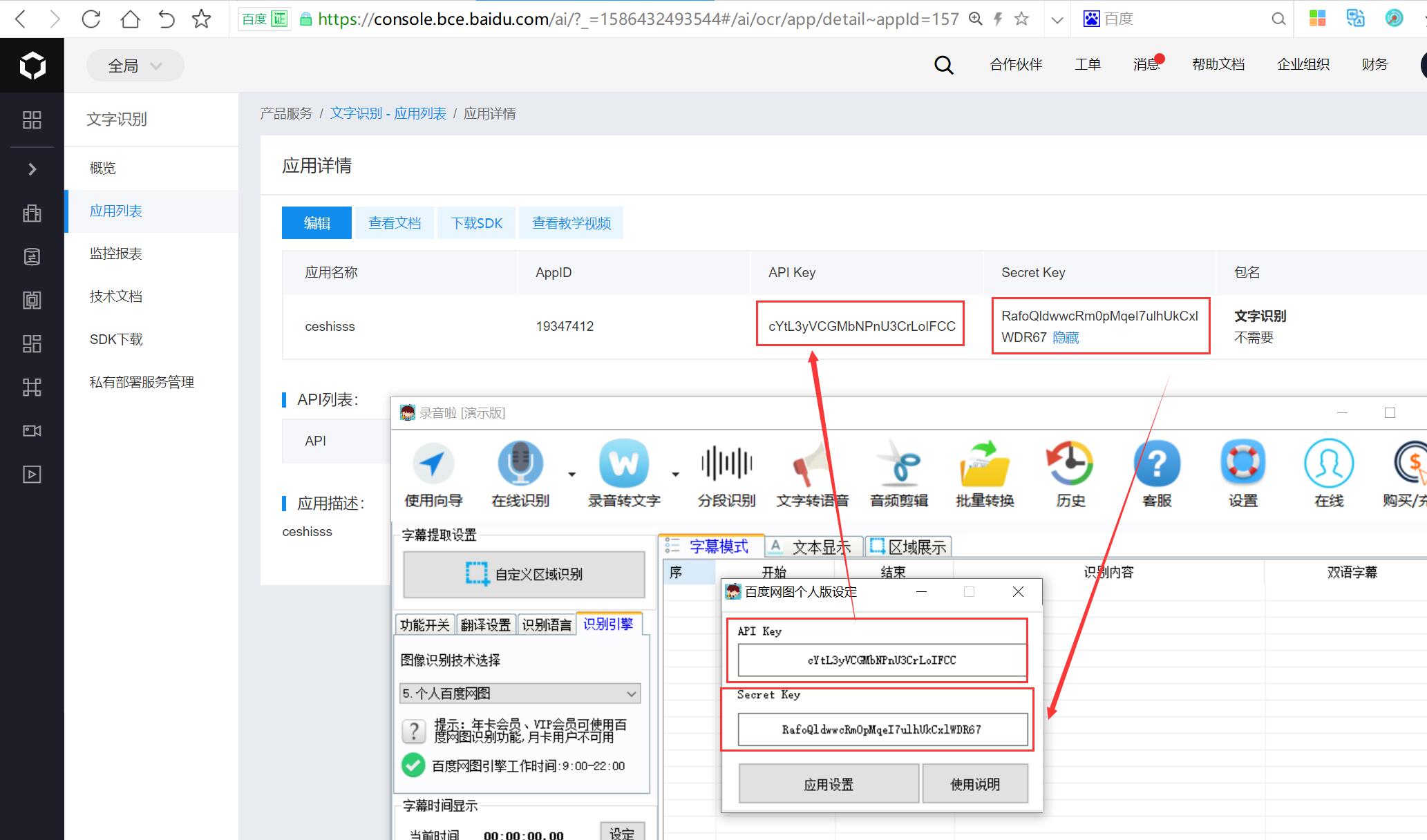The image size is (1427, 840).
Task: Click the console search magnifier icon
Action: tap(944, 65)
